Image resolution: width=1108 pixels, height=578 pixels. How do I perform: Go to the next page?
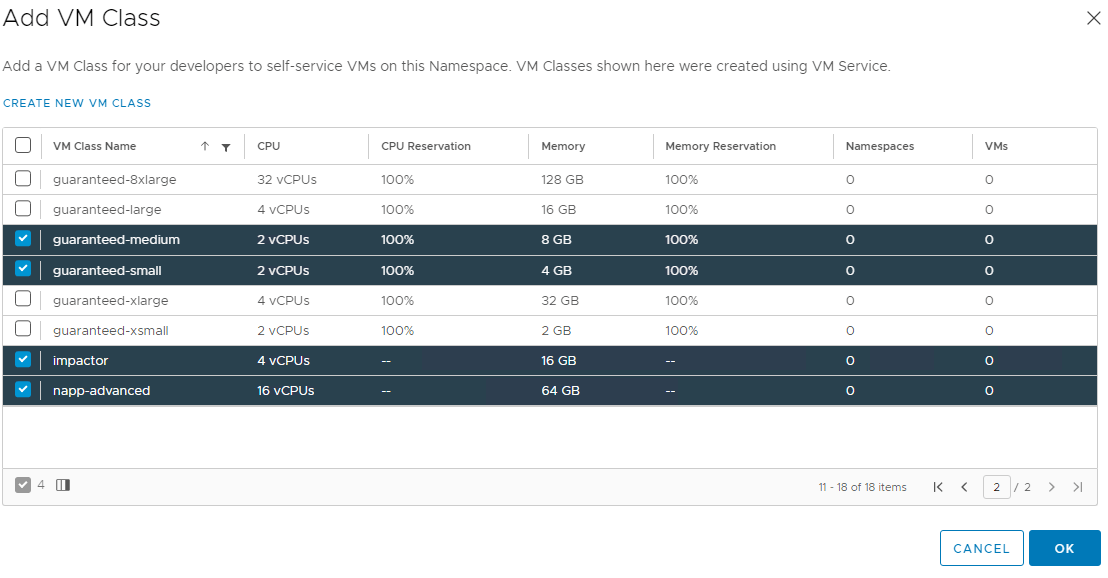pyautogui.click(x=1051, y=487)
